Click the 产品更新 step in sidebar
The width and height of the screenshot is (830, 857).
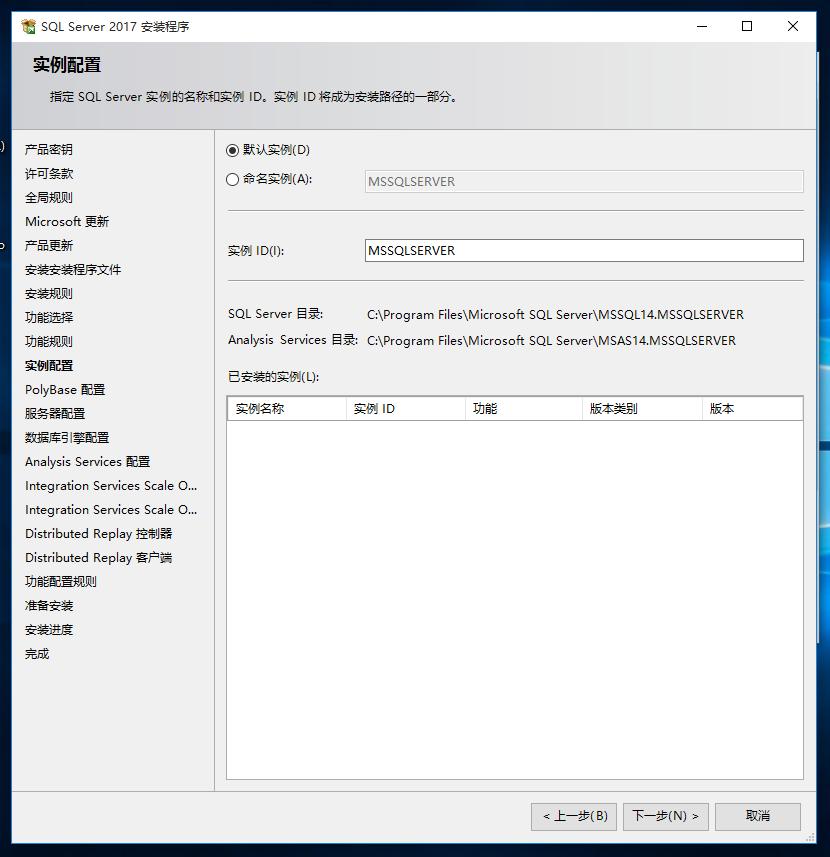coord(49,246)
